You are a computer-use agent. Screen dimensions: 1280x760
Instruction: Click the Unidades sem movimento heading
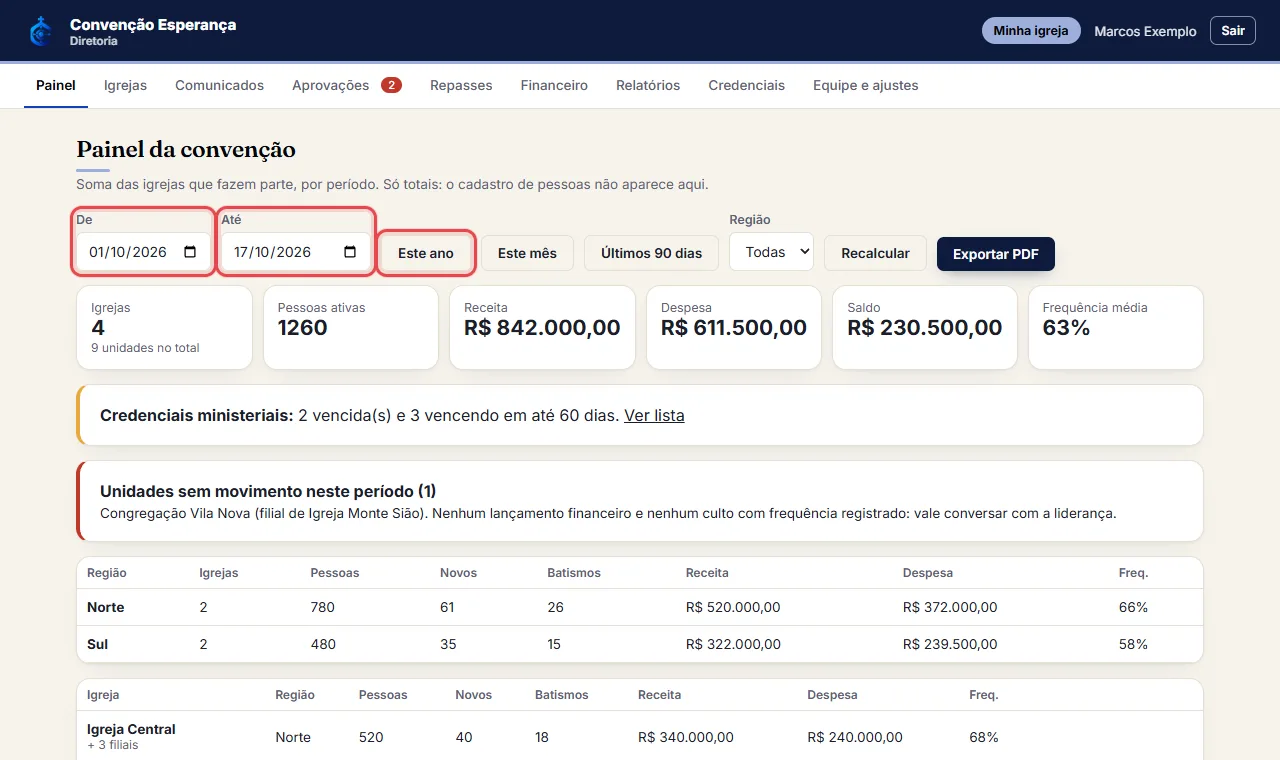tap(268, 491)
